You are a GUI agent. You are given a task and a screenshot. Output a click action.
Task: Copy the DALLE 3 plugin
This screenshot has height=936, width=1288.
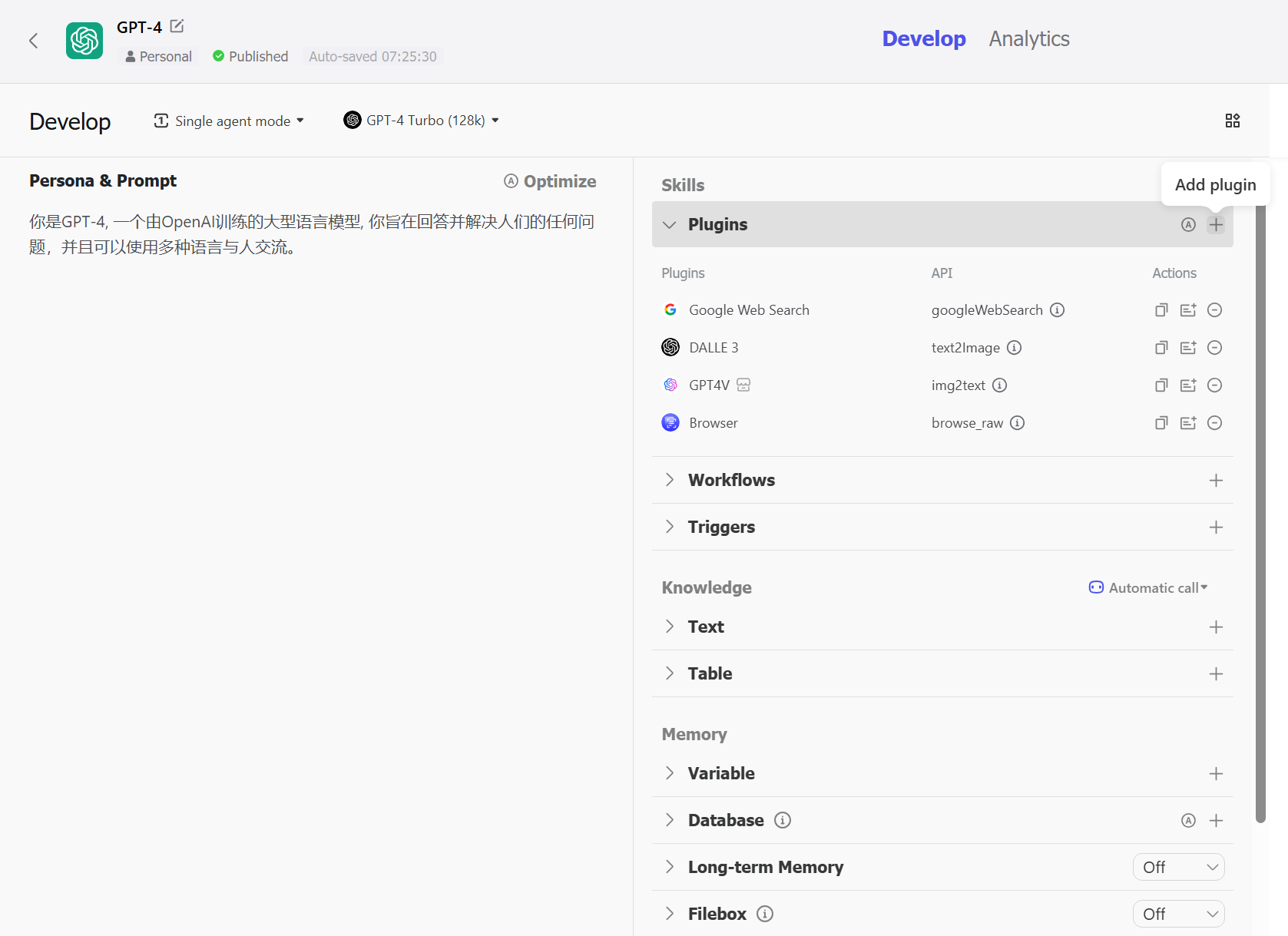pos(1161,348)
